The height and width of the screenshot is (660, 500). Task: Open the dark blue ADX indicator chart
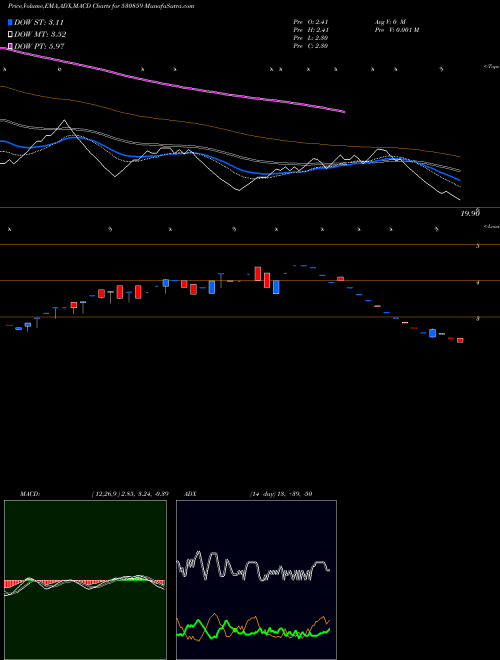[x=256, y=580]
